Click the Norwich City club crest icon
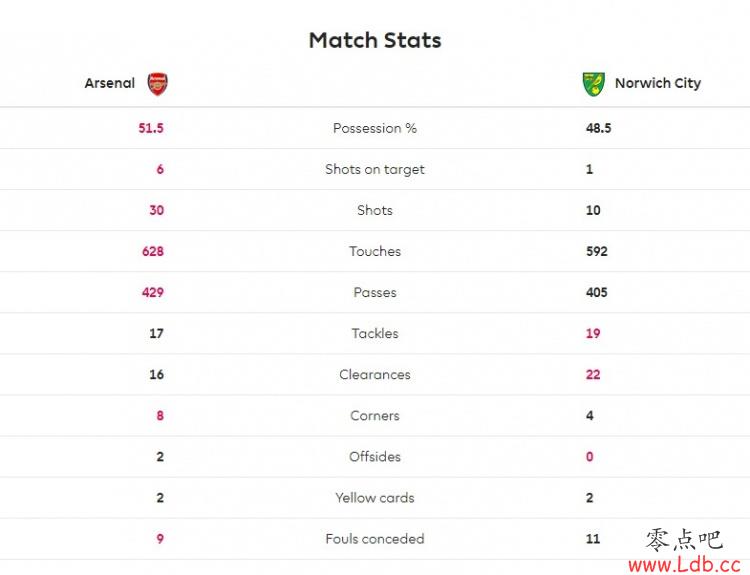Viewport: 750px width, 575px height. (x=594, y=84)
